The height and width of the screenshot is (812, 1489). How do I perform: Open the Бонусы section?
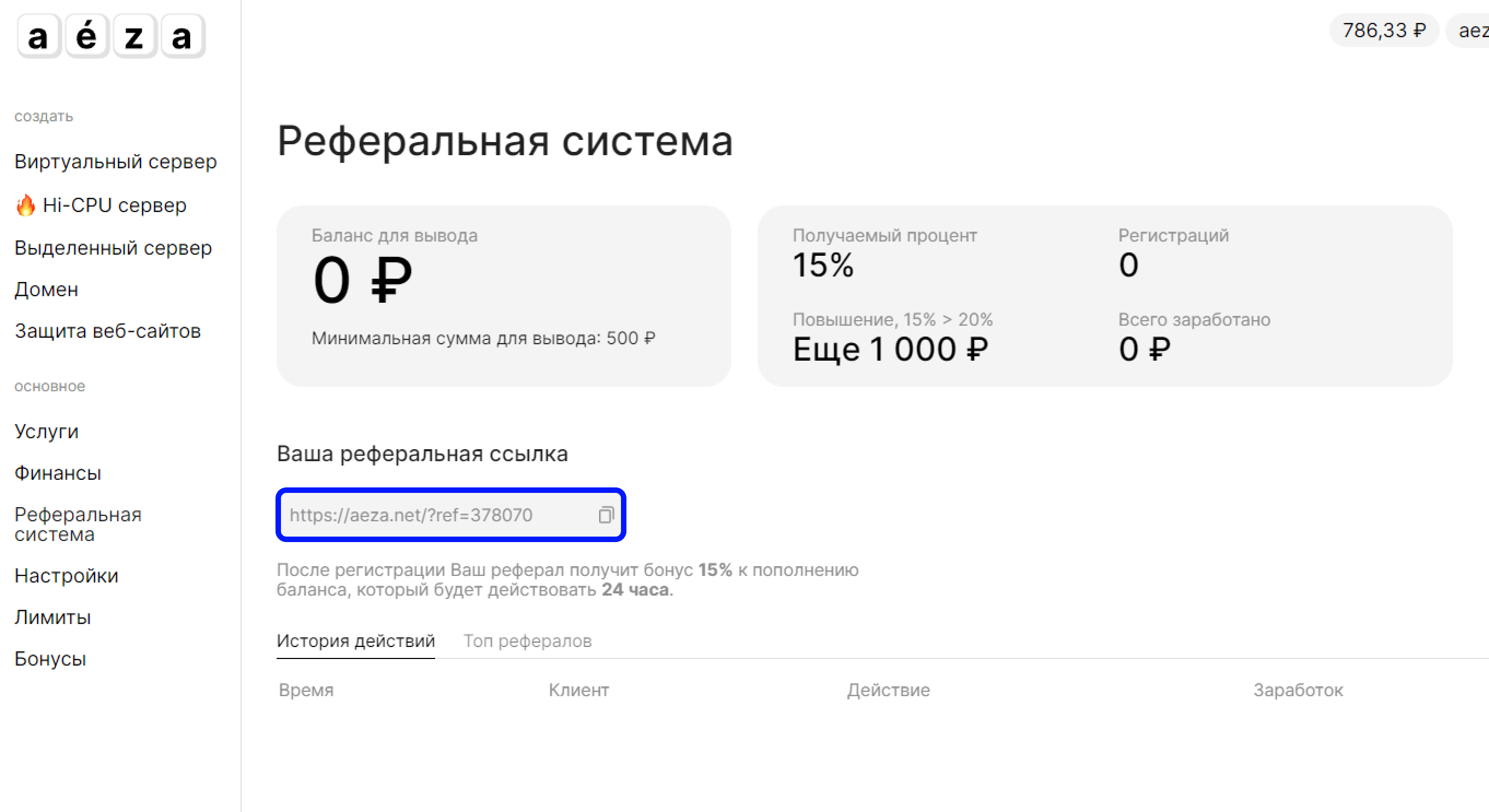[x=50, y=658]
